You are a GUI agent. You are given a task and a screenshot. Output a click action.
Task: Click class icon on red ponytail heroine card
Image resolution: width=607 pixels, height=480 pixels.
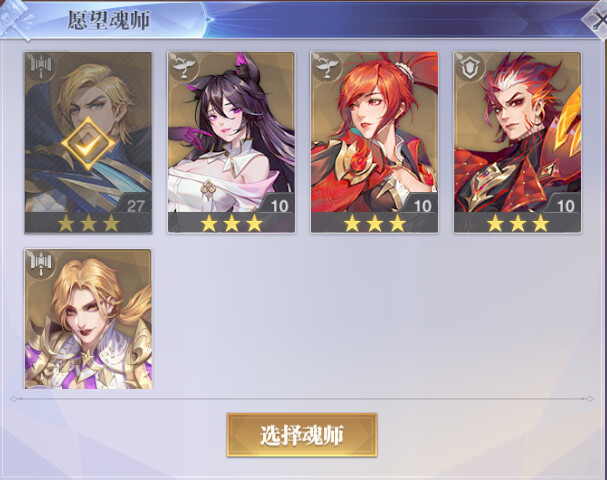pyautogui.click(x=327, y=67)
